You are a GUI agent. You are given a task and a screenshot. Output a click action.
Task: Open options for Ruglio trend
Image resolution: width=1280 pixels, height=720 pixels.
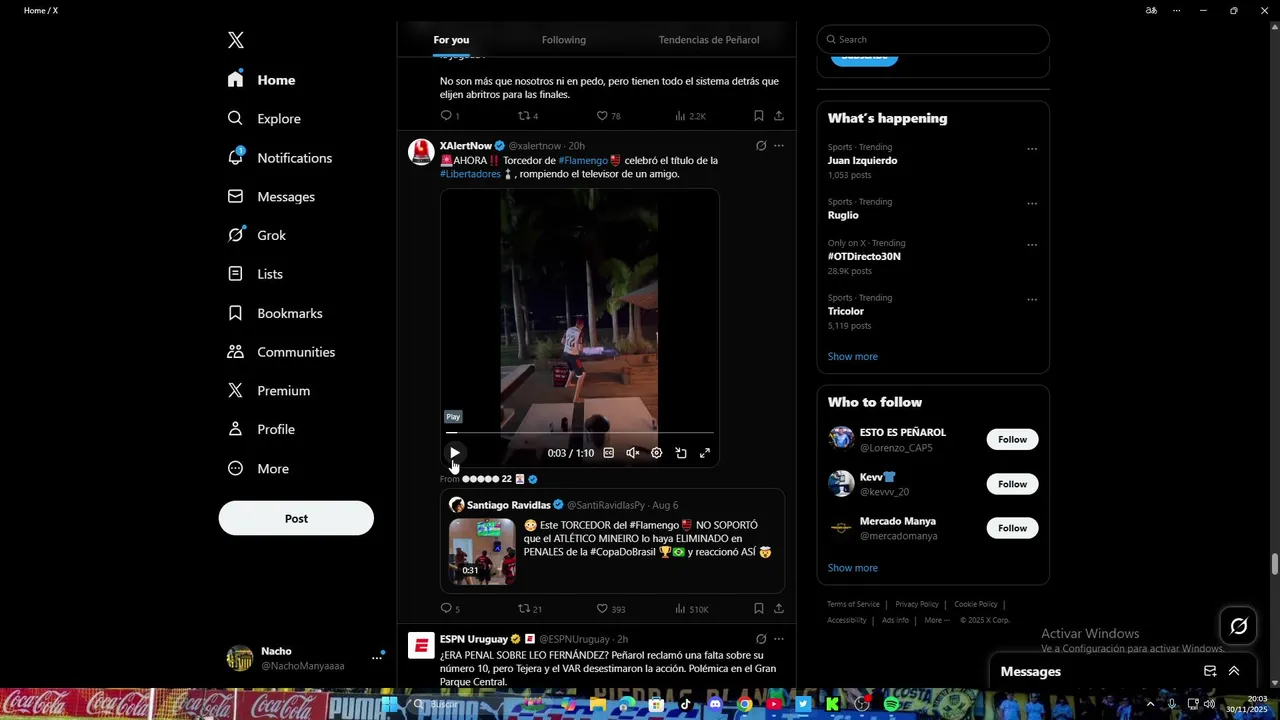tap(1032, 203)
